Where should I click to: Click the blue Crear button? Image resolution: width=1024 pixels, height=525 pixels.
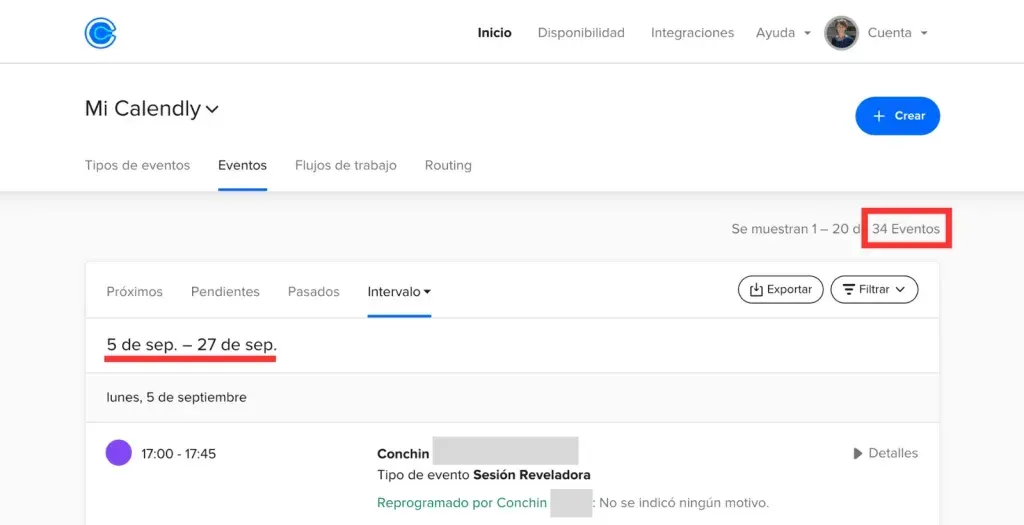pyautogui.click(x=897, y=116)
